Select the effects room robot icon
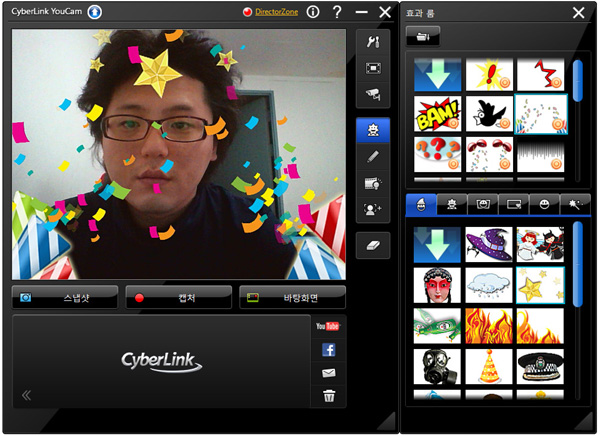The image size is (600, 436). (373, 130)
